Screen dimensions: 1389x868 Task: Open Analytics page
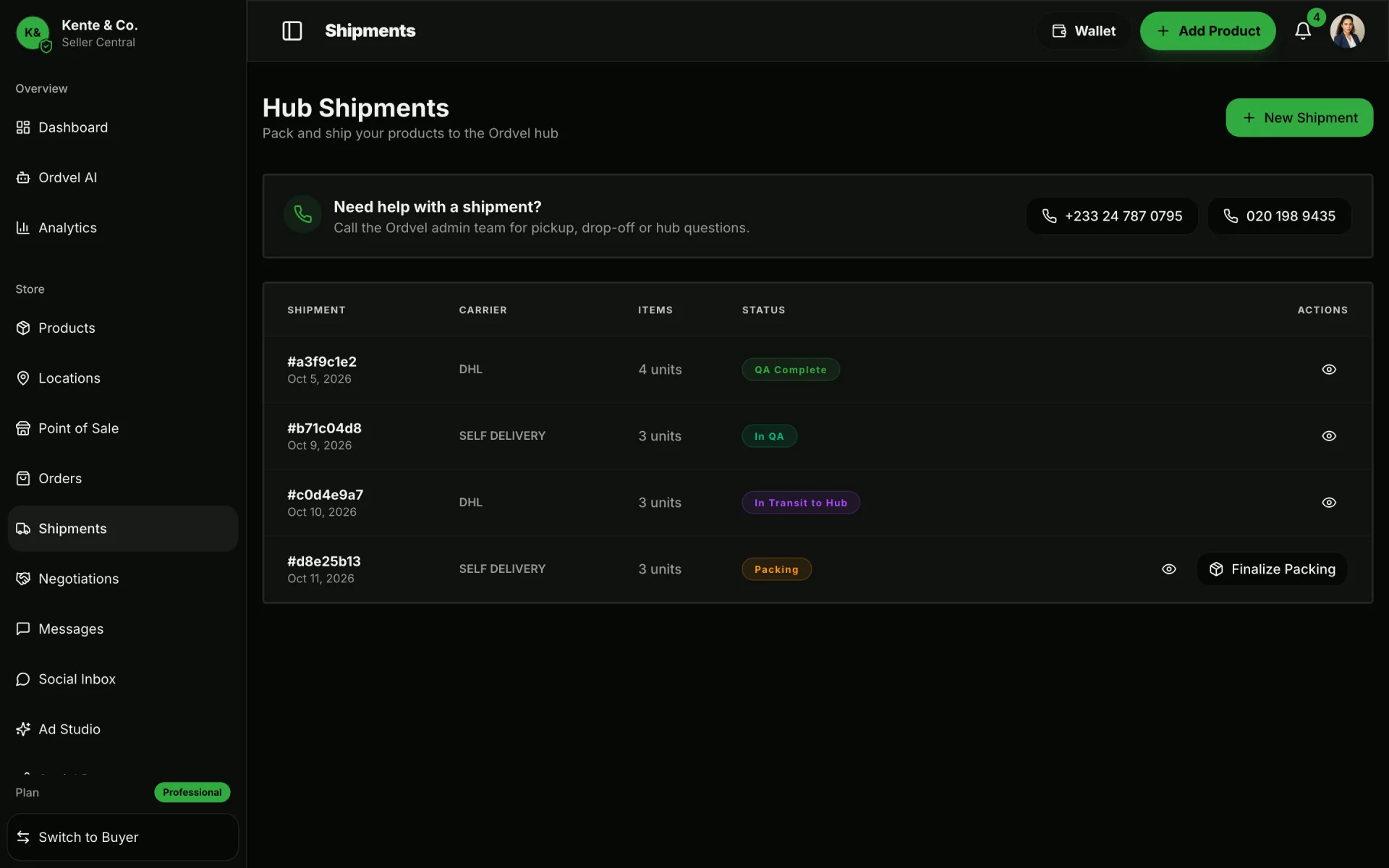tap(123, 228)
